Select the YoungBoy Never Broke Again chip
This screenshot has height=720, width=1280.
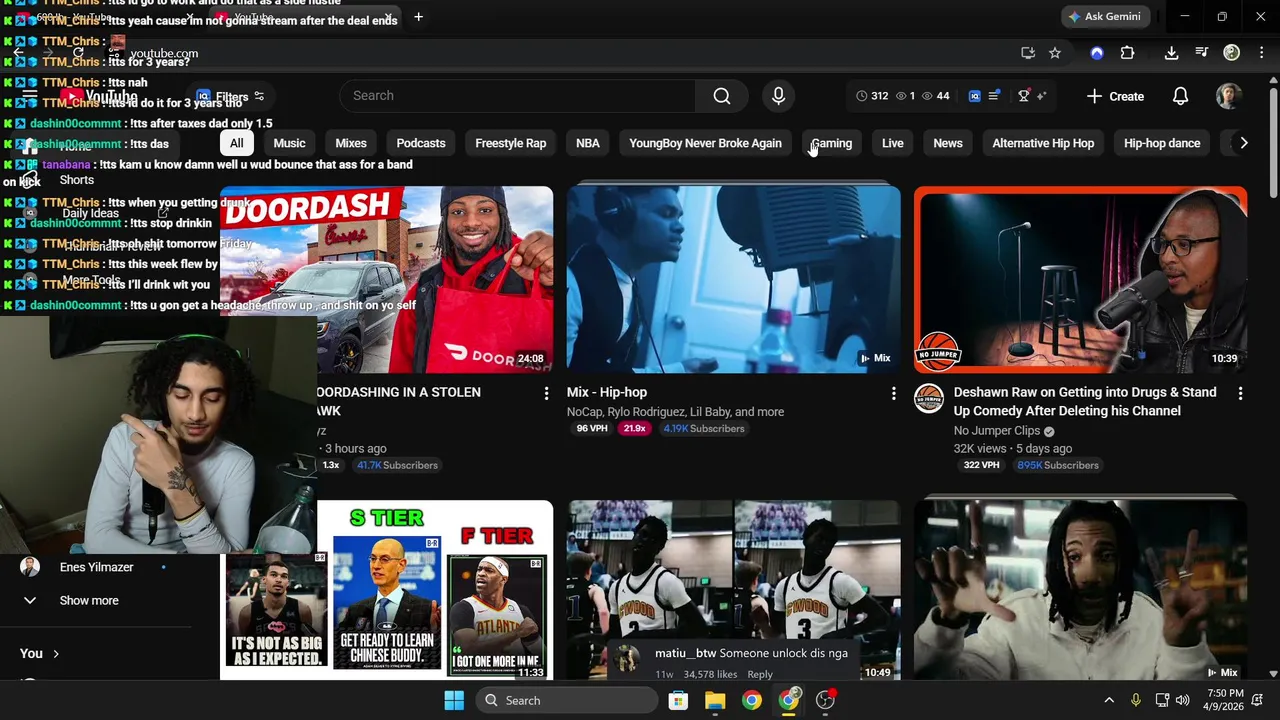pyautogui.click(x=705, y=143)
